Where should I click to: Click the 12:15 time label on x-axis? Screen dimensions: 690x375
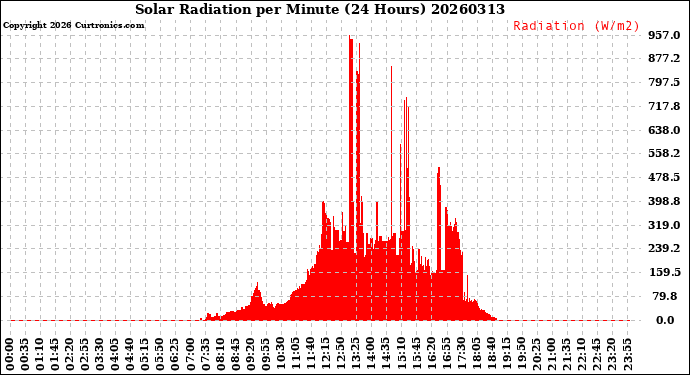[326, 355]
